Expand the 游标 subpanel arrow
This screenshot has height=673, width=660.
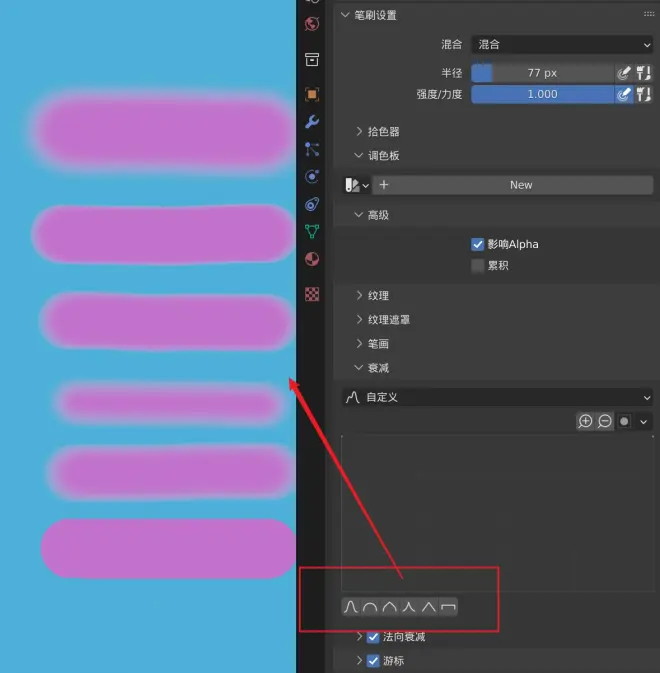click(x=359, y=660)
